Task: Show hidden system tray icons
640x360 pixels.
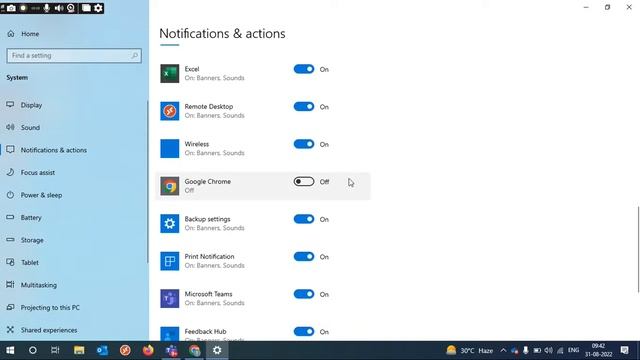Action: 503,350
